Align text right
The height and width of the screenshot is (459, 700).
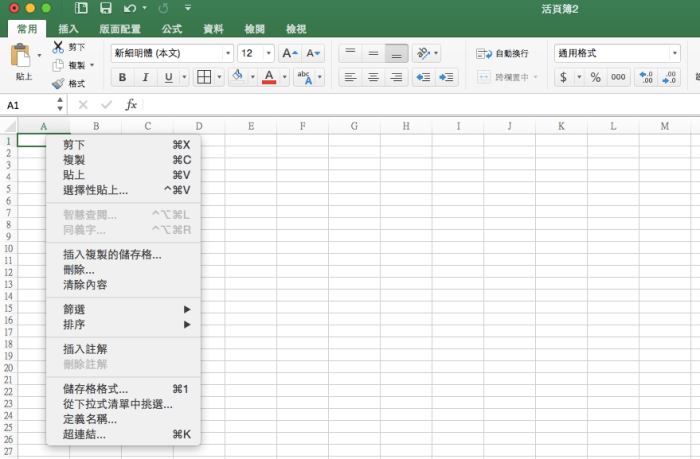tap(396, 77)
